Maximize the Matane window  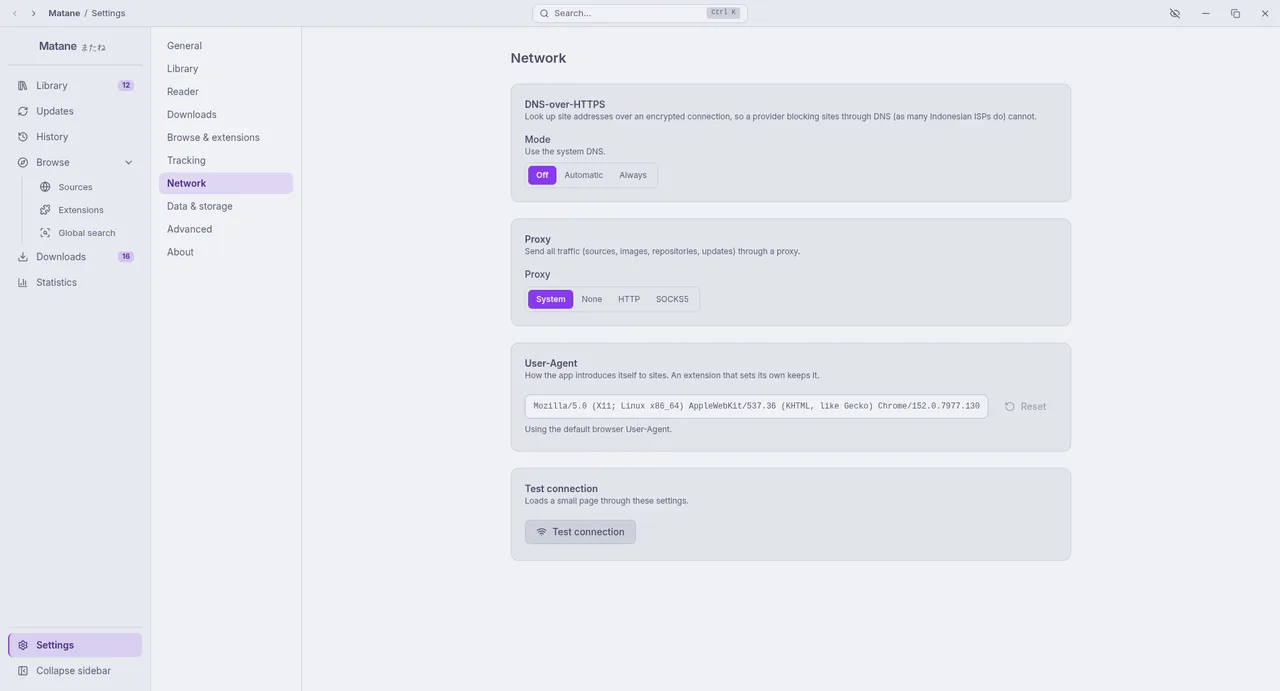point(1235,13)
